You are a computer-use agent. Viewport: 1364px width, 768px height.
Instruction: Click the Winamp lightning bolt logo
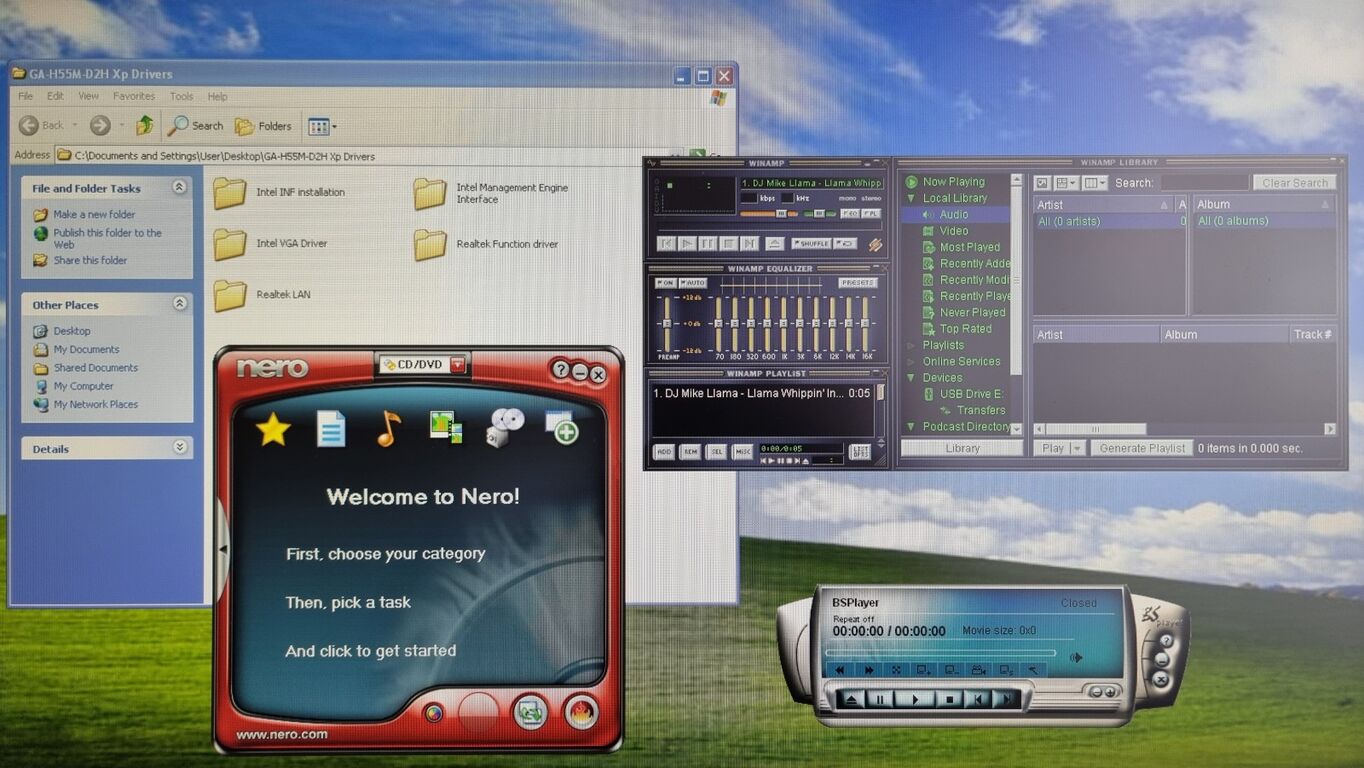click(x=875, y=244)
